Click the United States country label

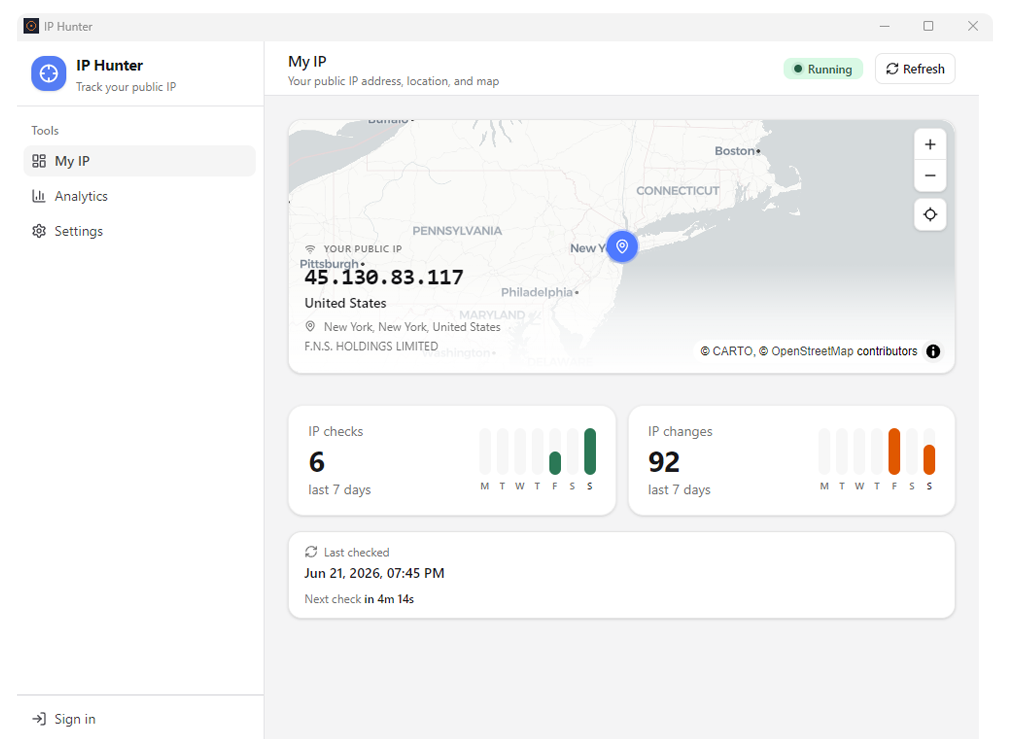(346, 303)
